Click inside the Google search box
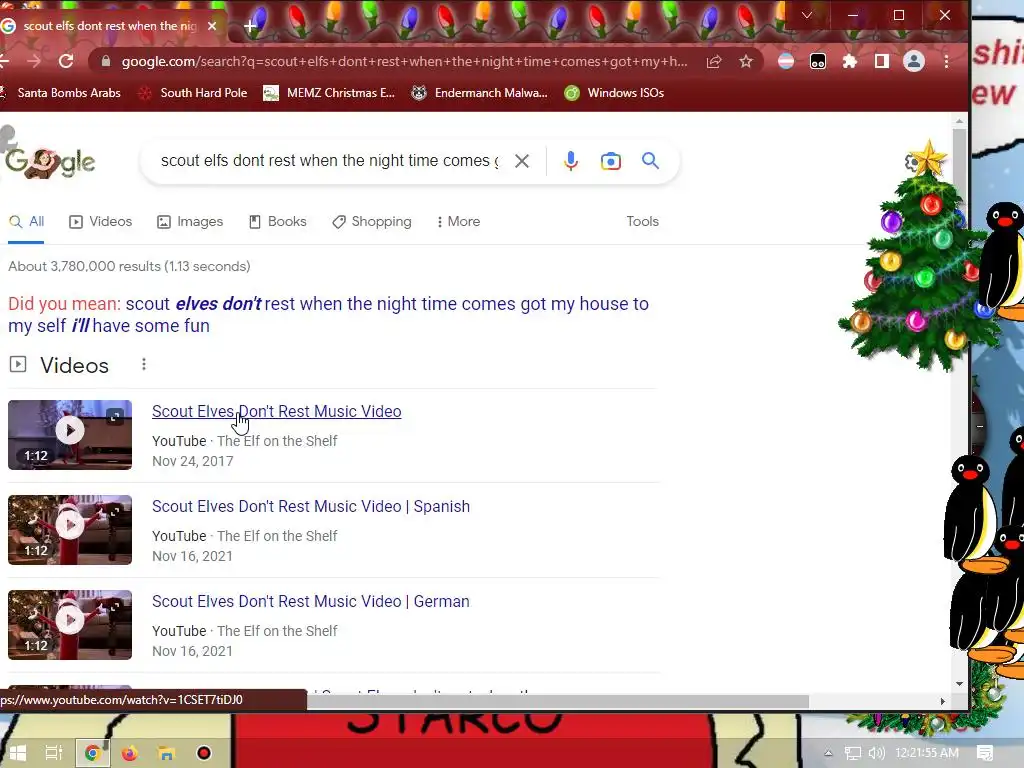The height and width of the screenshot is (768, 1024). 329,161
